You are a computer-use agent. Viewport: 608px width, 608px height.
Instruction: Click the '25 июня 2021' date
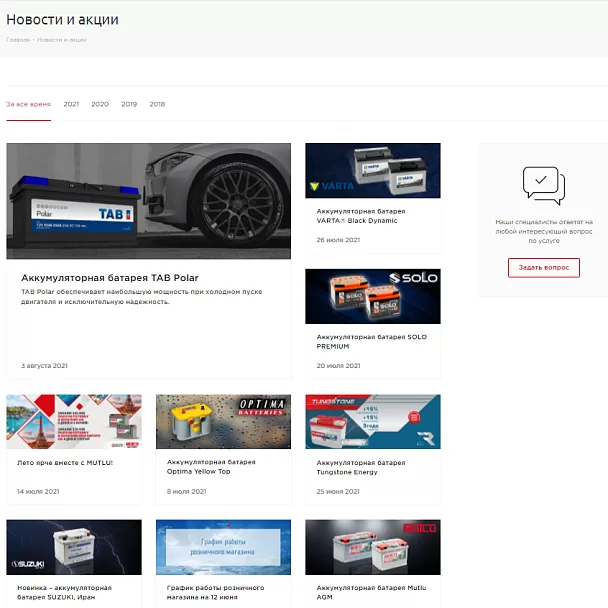click(x=338, y=491)
